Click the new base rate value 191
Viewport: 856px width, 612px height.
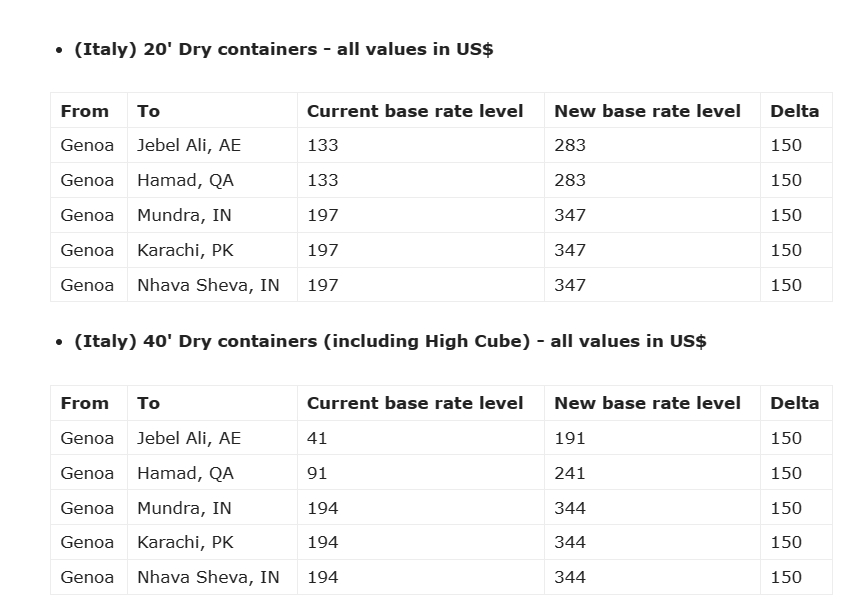570,438
